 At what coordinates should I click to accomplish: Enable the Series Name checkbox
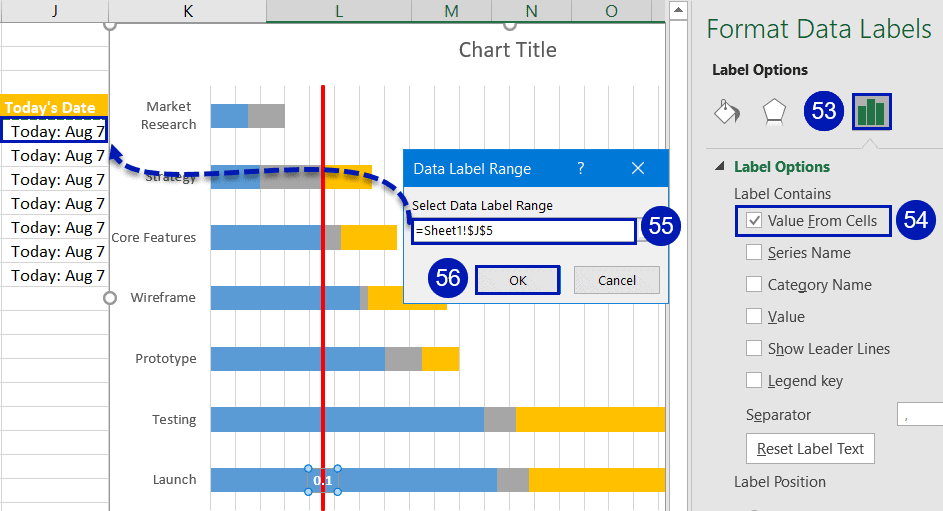(753, 253)
